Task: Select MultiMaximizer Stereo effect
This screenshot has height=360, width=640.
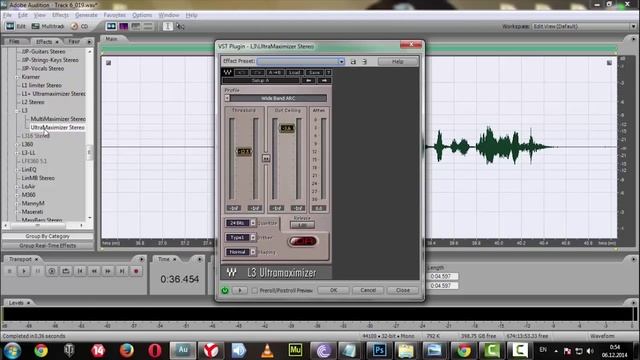Action: (x=58, y=119)
